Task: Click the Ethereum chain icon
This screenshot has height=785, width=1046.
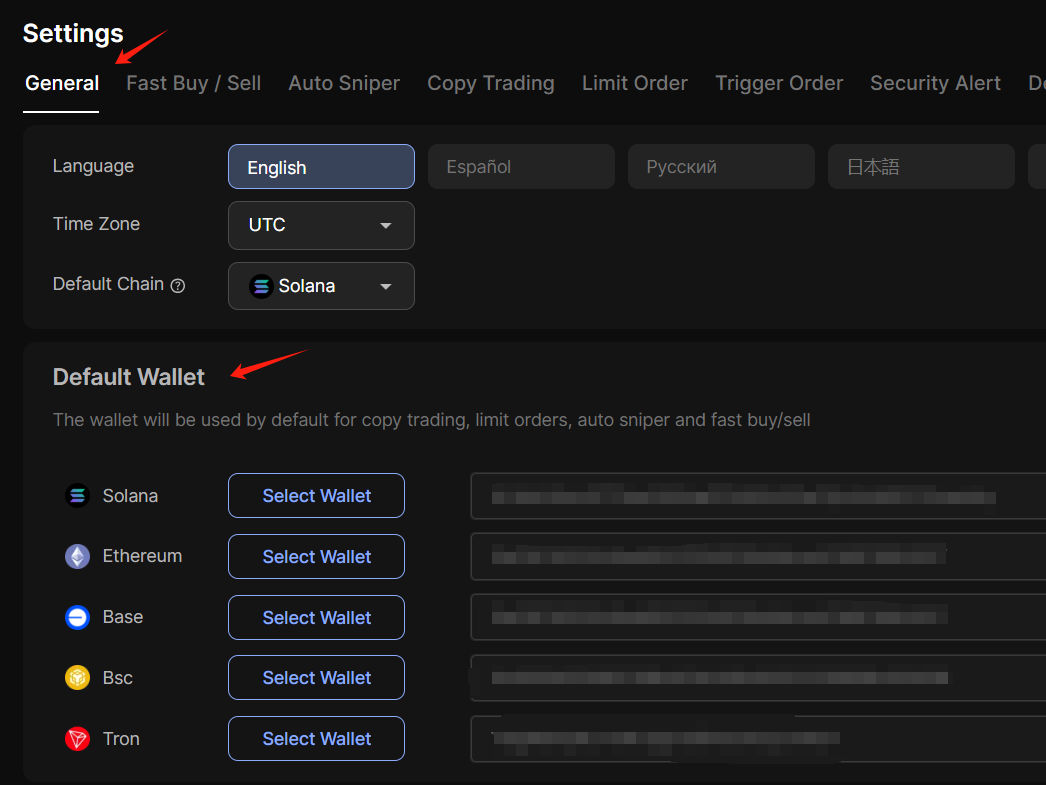Action: point(77,557)
